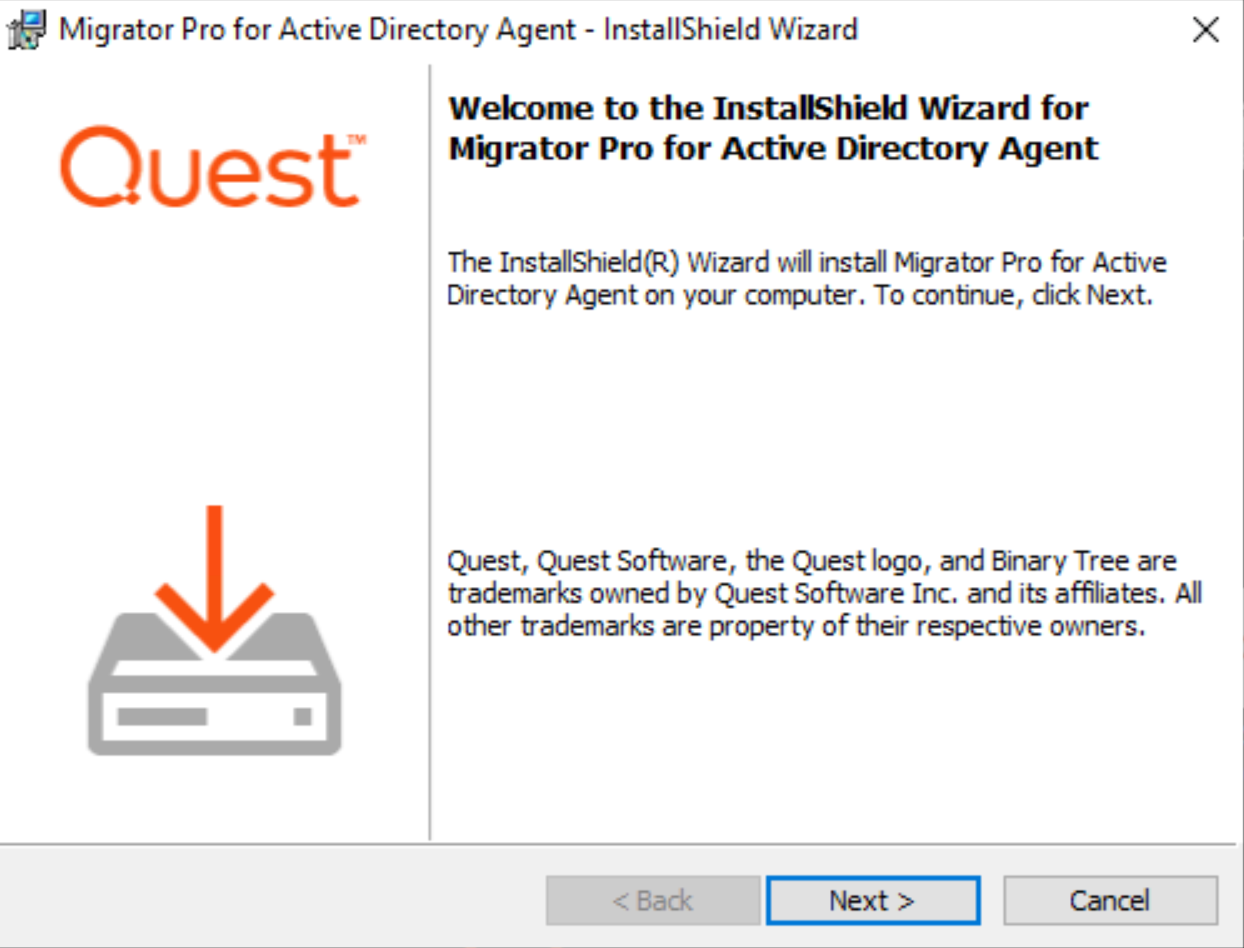
Task: Click the grayed-out < Back button
Action: point(653,901)
